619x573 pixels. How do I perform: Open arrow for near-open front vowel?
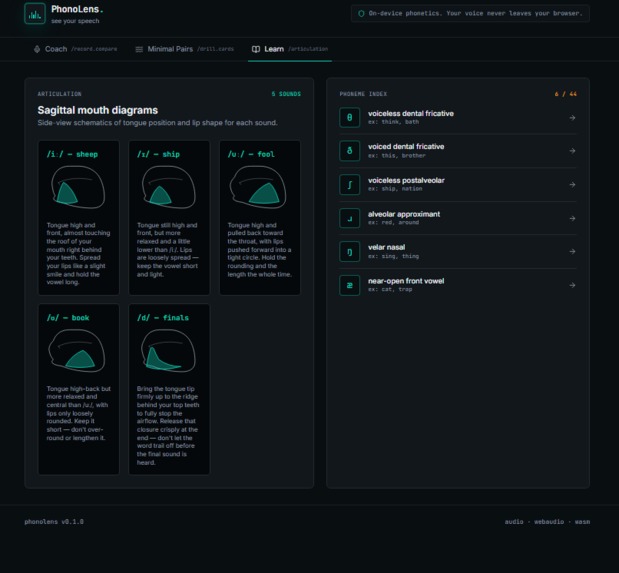572,285
